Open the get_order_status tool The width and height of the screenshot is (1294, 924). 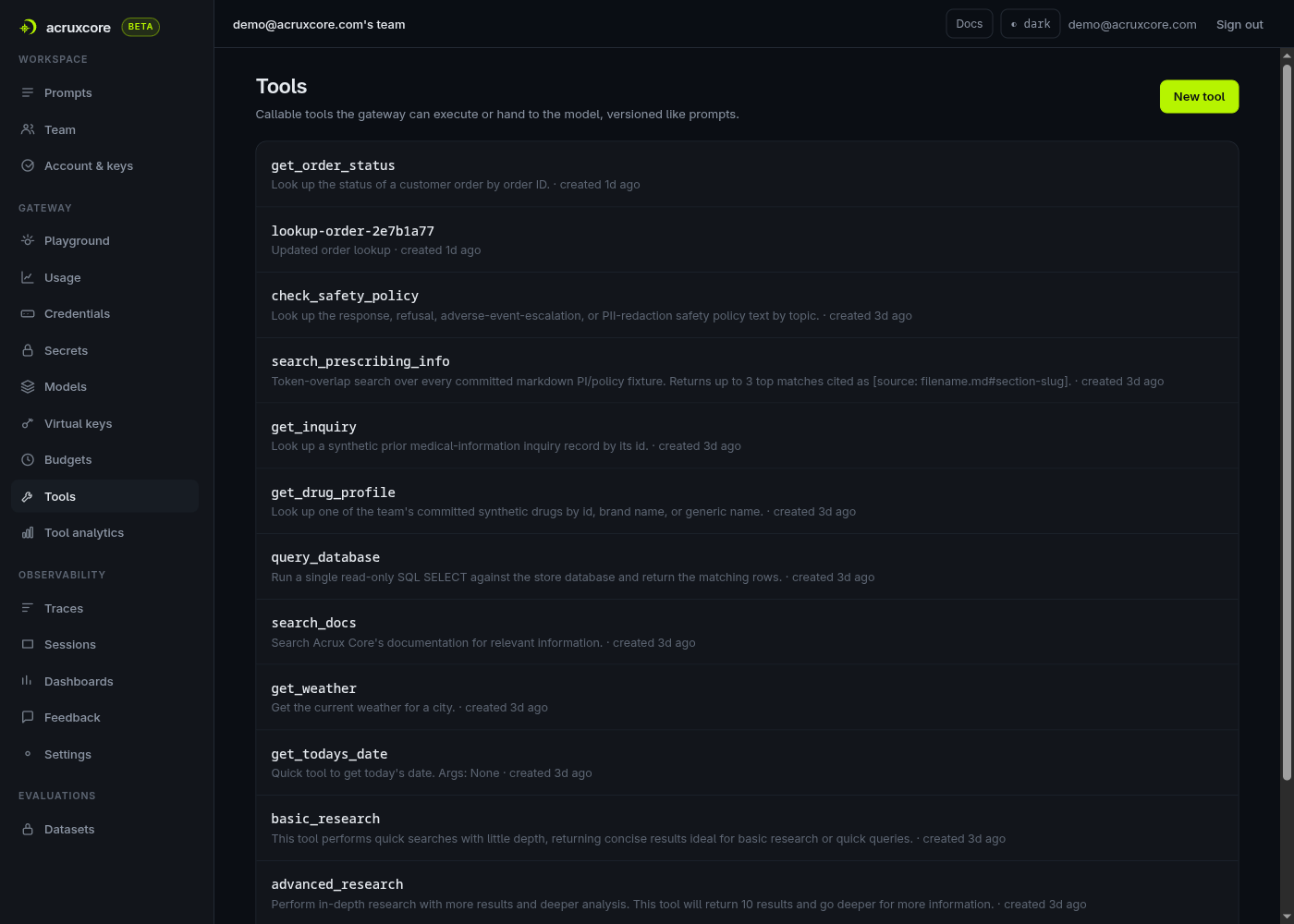coord(747,174)
